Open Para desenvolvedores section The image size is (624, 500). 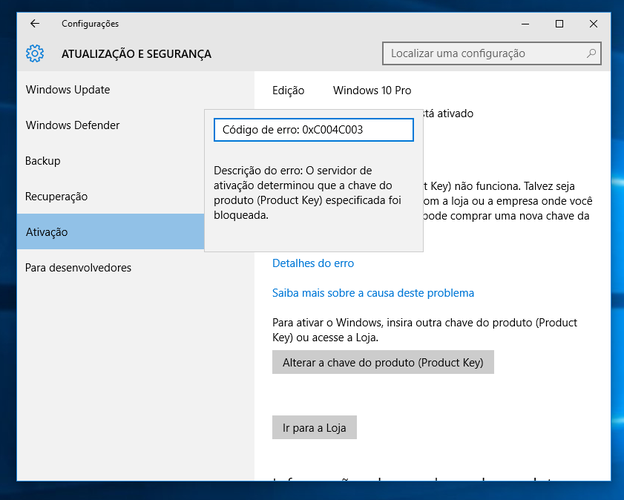pos(135,268)
